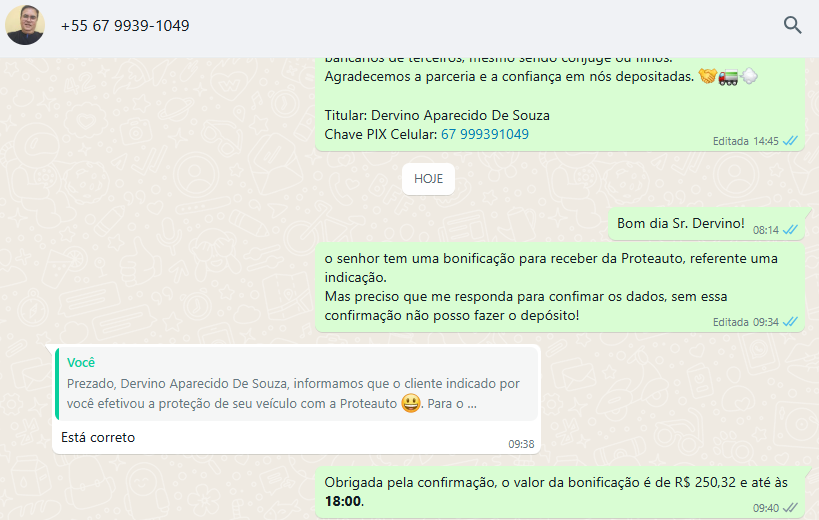Screen dimensions: 819x520
Task: Click delivery ticks on the 09:40 message
Action: 790,507
